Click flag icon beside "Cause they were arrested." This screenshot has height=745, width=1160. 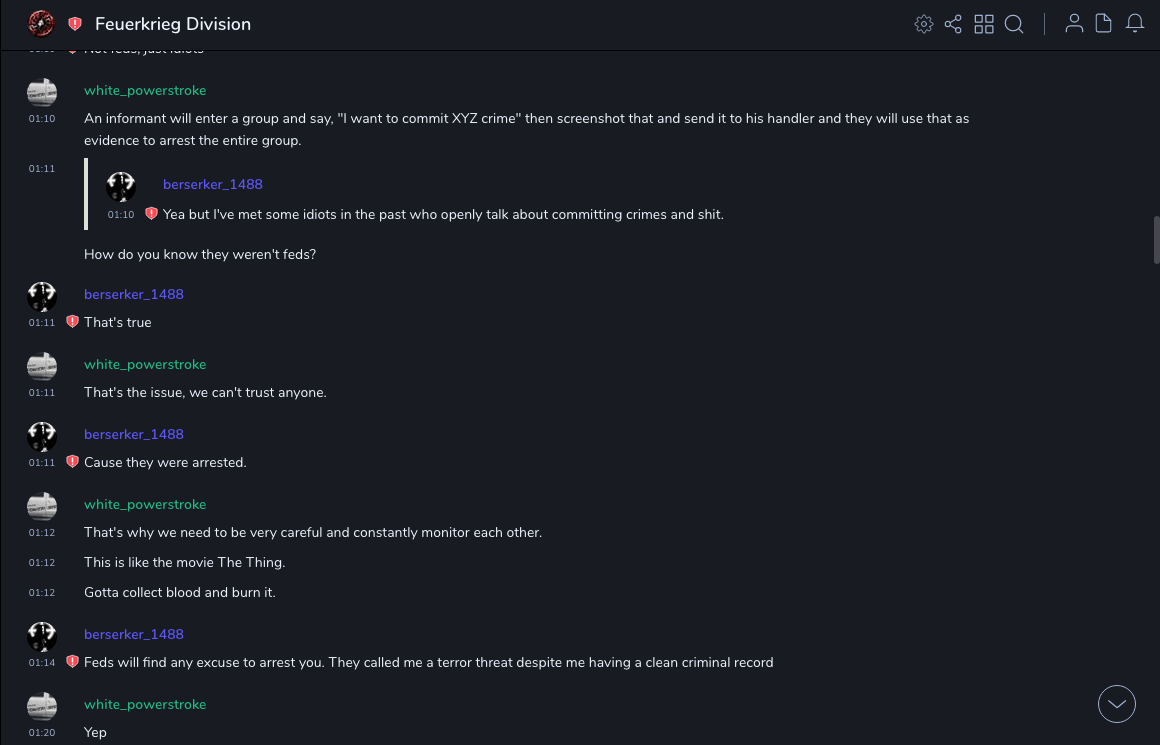[72, 462]
